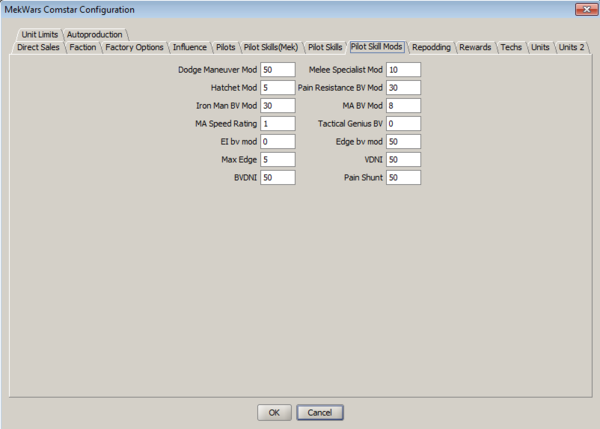Switch to the Autoproduction tab
This screenshot has width=600, height=429.
94,34
